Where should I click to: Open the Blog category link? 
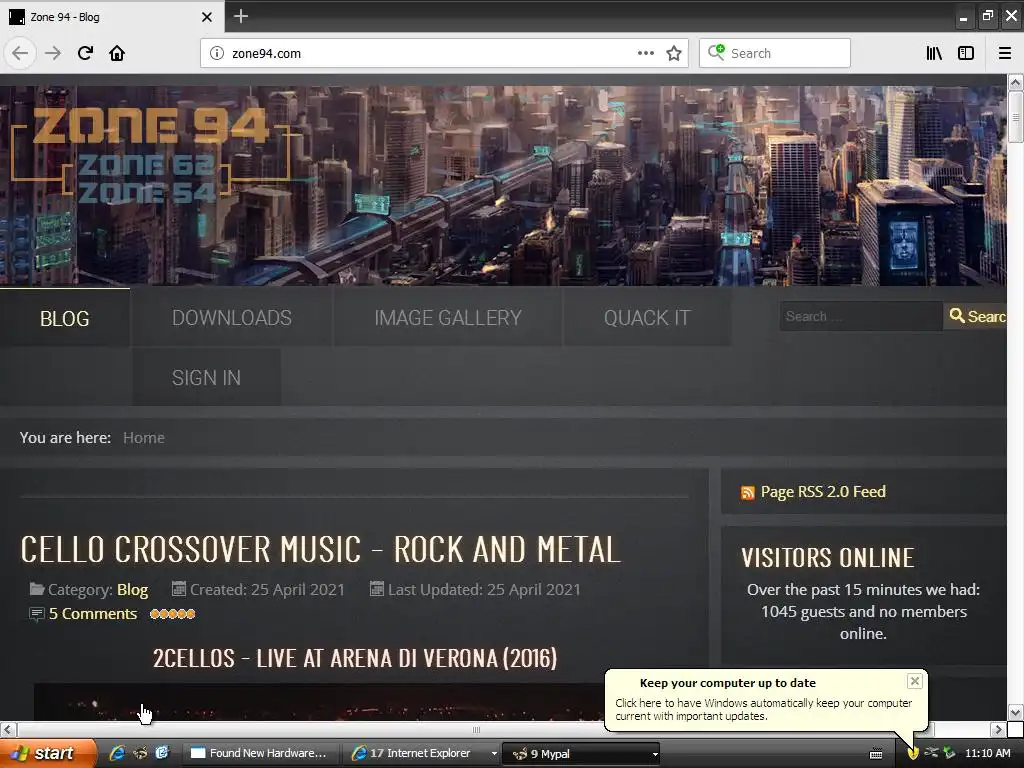coord(133,590)
